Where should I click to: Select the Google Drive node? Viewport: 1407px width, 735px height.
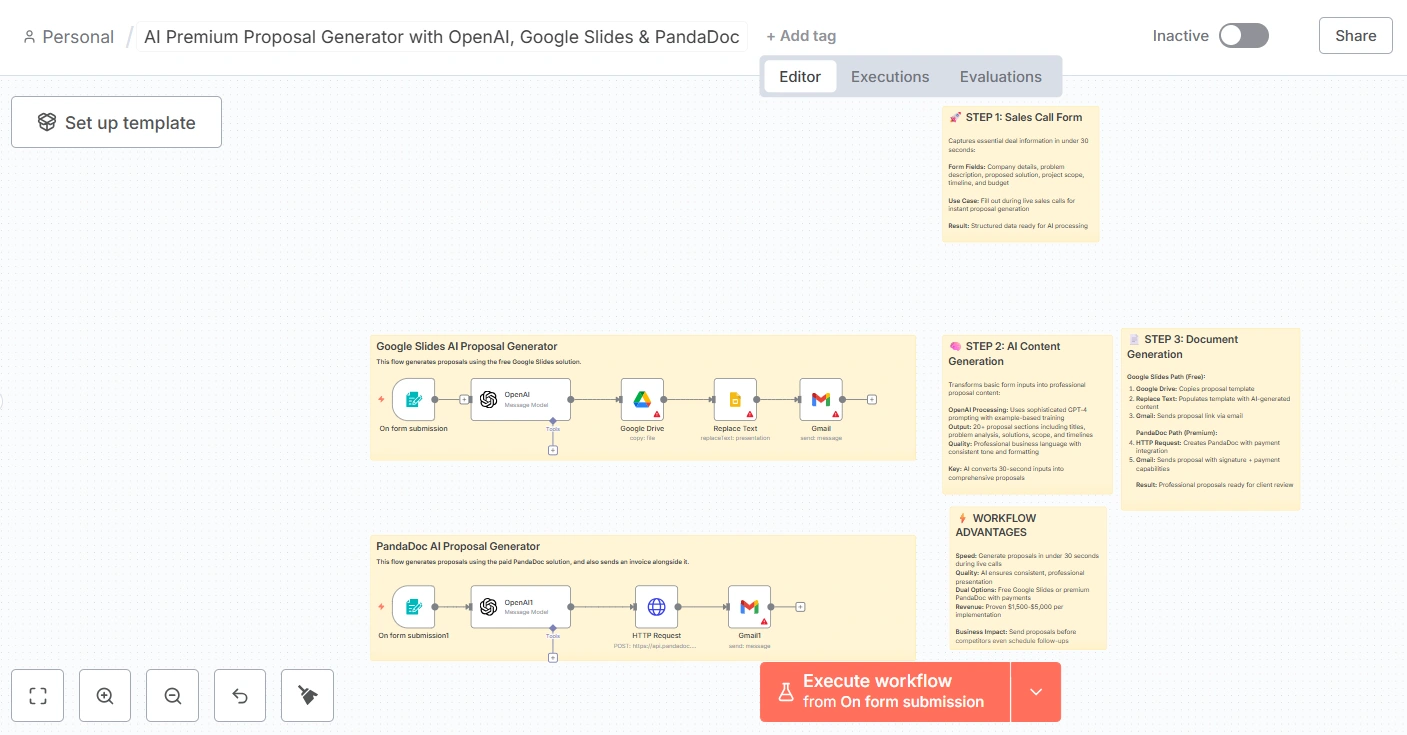click(x=642, y=399)
